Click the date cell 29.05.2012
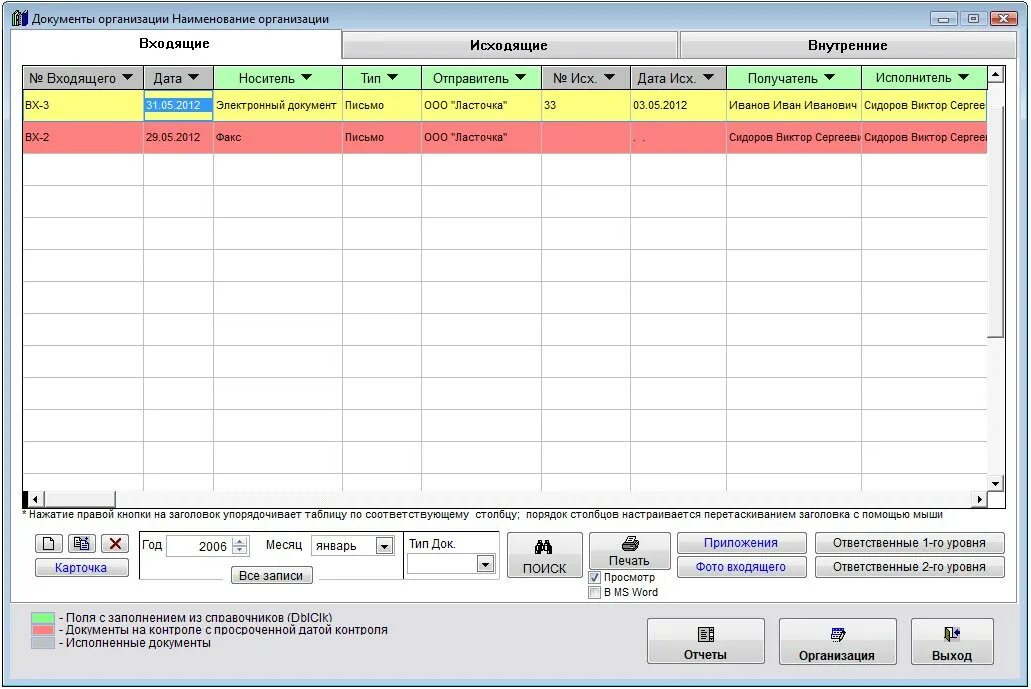1031x689 pixels. pyautogui.click(x=178, y=137)
